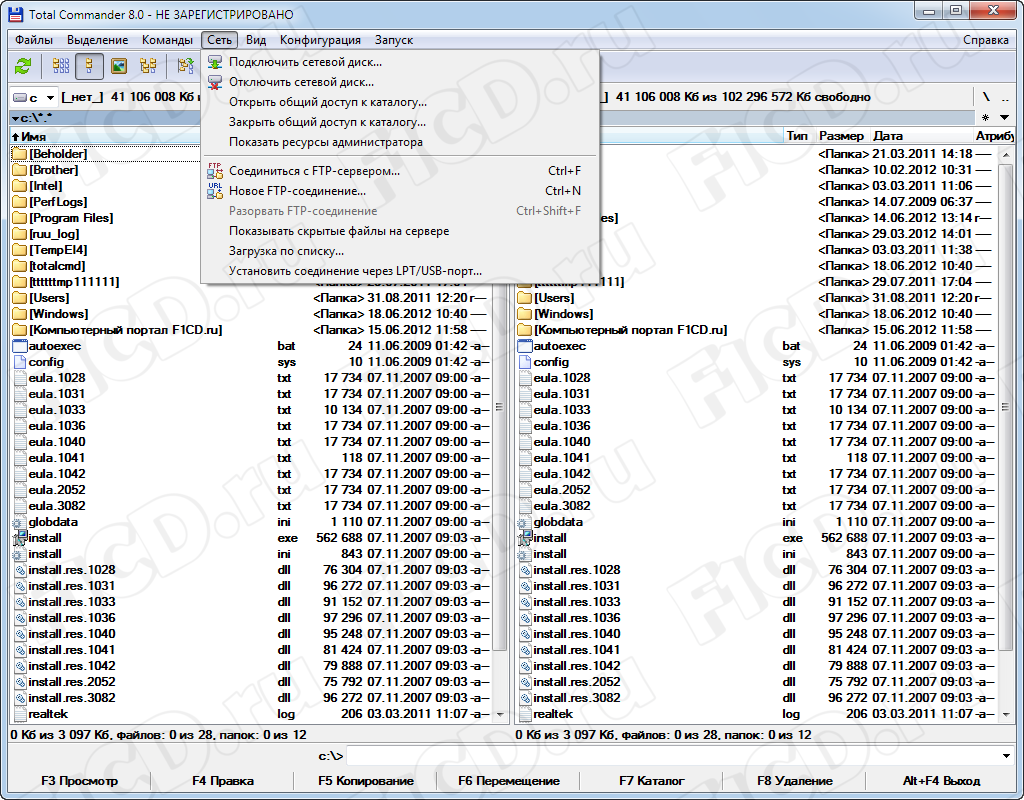
Task: Select [totalcmd] folder in left panel
Action: [57, 266]
